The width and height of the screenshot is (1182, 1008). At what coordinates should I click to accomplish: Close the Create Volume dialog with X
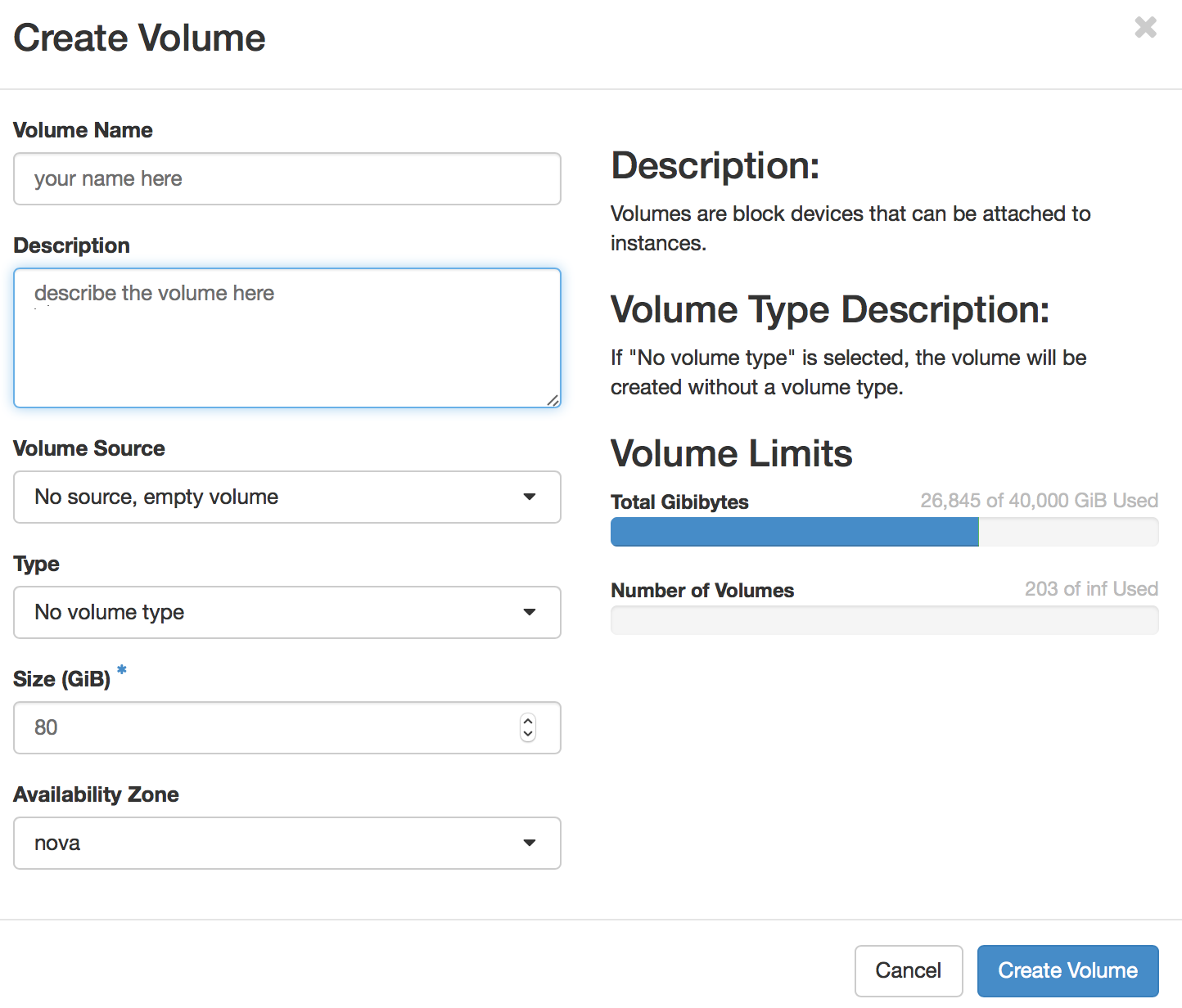1145,28
